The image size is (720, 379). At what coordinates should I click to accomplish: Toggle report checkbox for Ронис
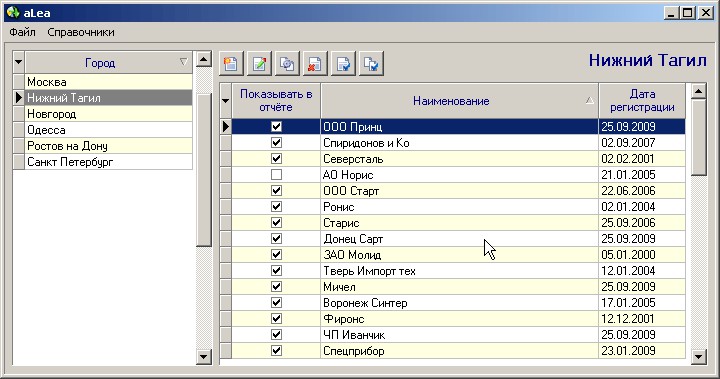(x=276, y=206)
